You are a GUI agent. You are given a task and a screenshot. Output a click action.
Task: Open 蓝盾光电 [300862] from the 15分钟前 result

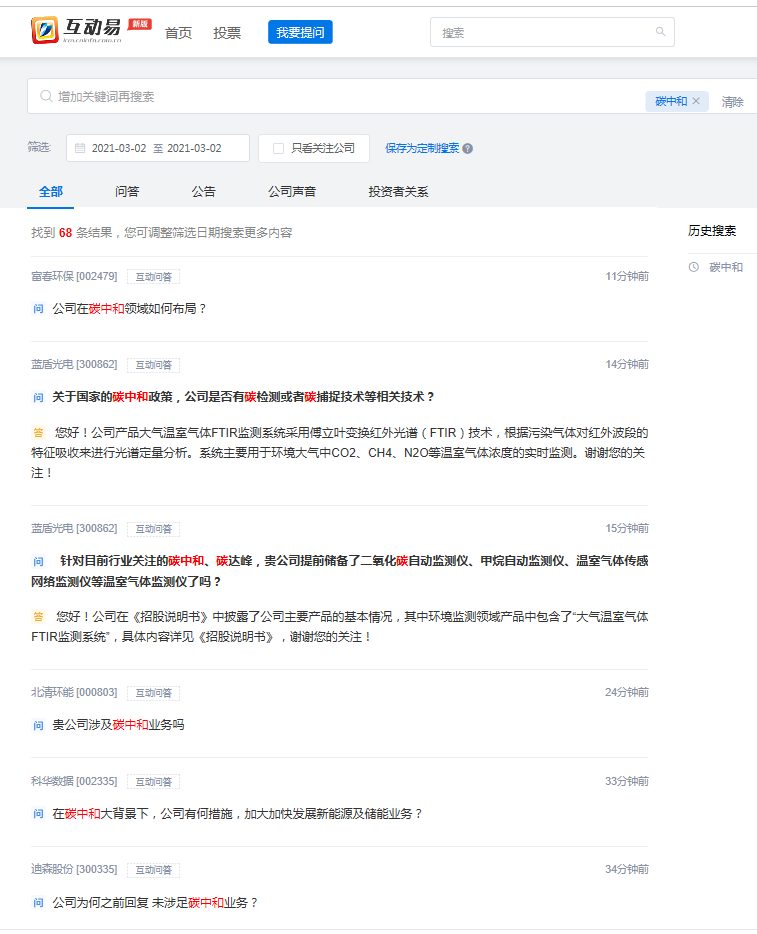coord(74,528)
